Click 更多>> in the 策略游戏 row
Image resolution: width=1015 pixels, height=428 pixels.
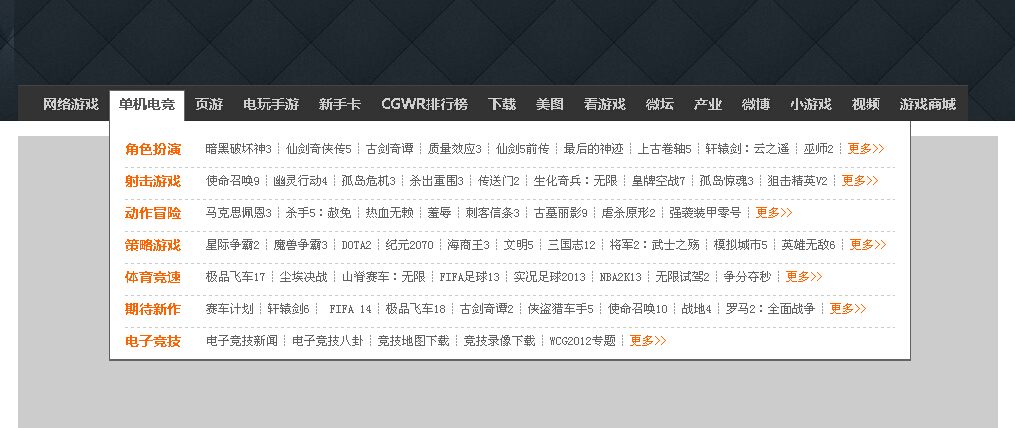(868, 245)
